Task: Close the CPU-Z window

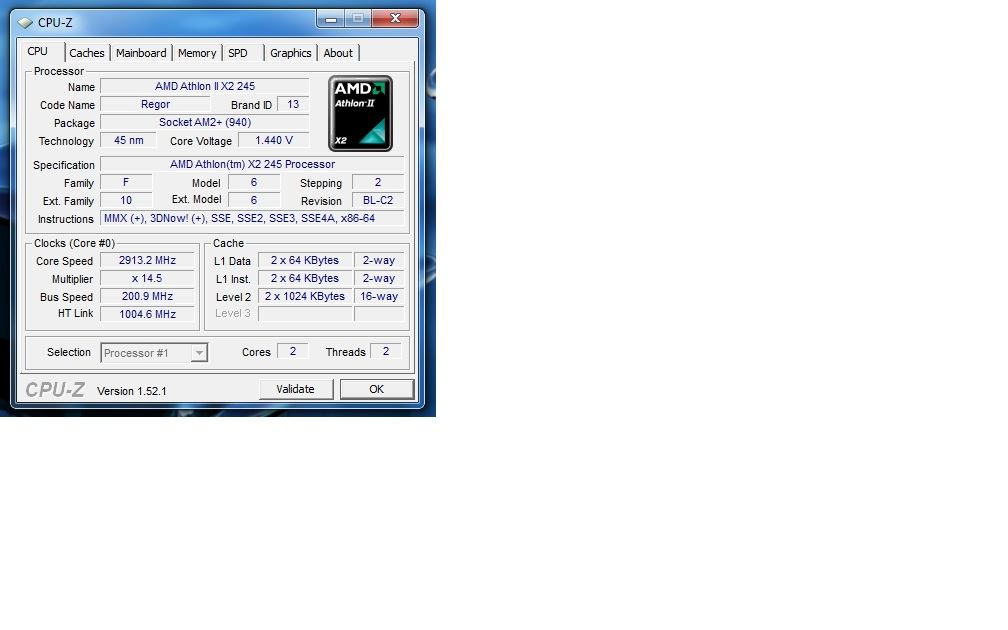Action: coord(395,19)
